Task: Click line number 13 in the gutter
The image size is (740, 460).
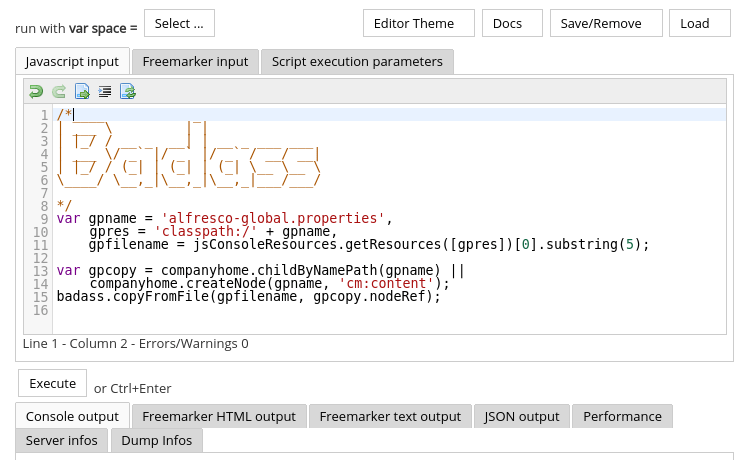Action: coord(41,271)
